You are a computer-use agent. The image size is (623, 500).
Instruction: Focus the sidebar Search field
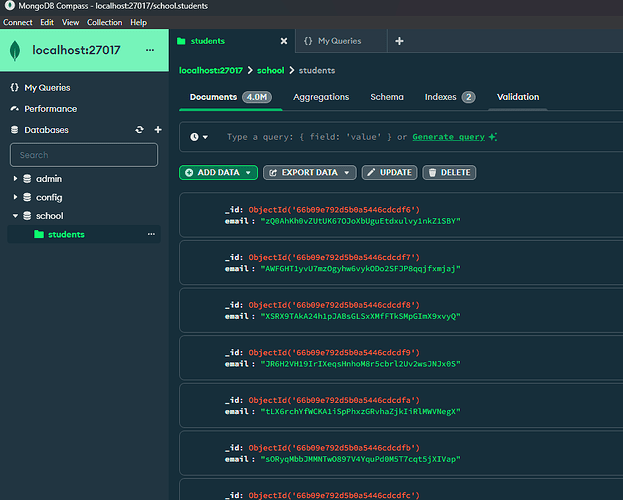point(84,155)
